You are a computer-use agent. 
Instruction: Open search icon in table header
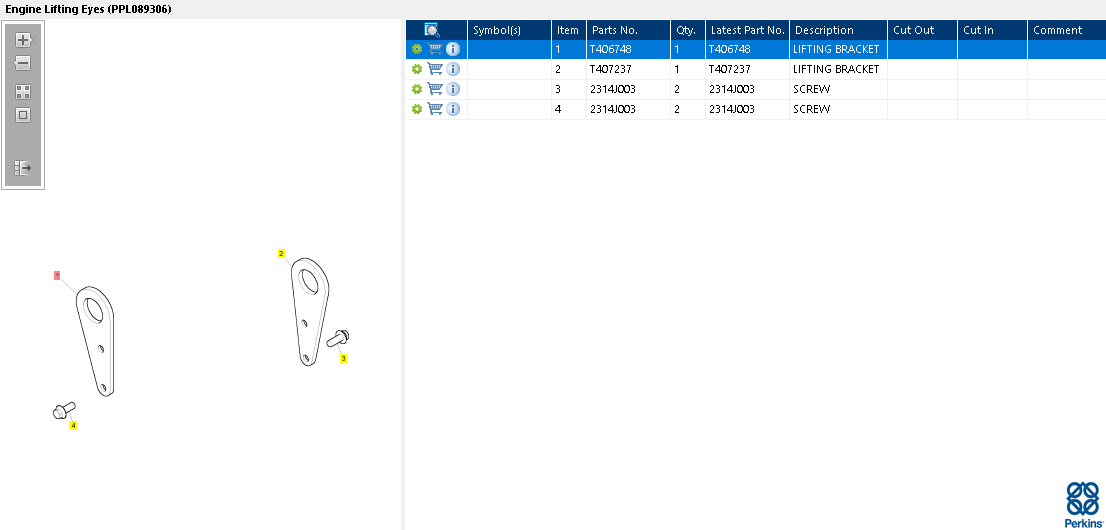click(x=432, y=30)
